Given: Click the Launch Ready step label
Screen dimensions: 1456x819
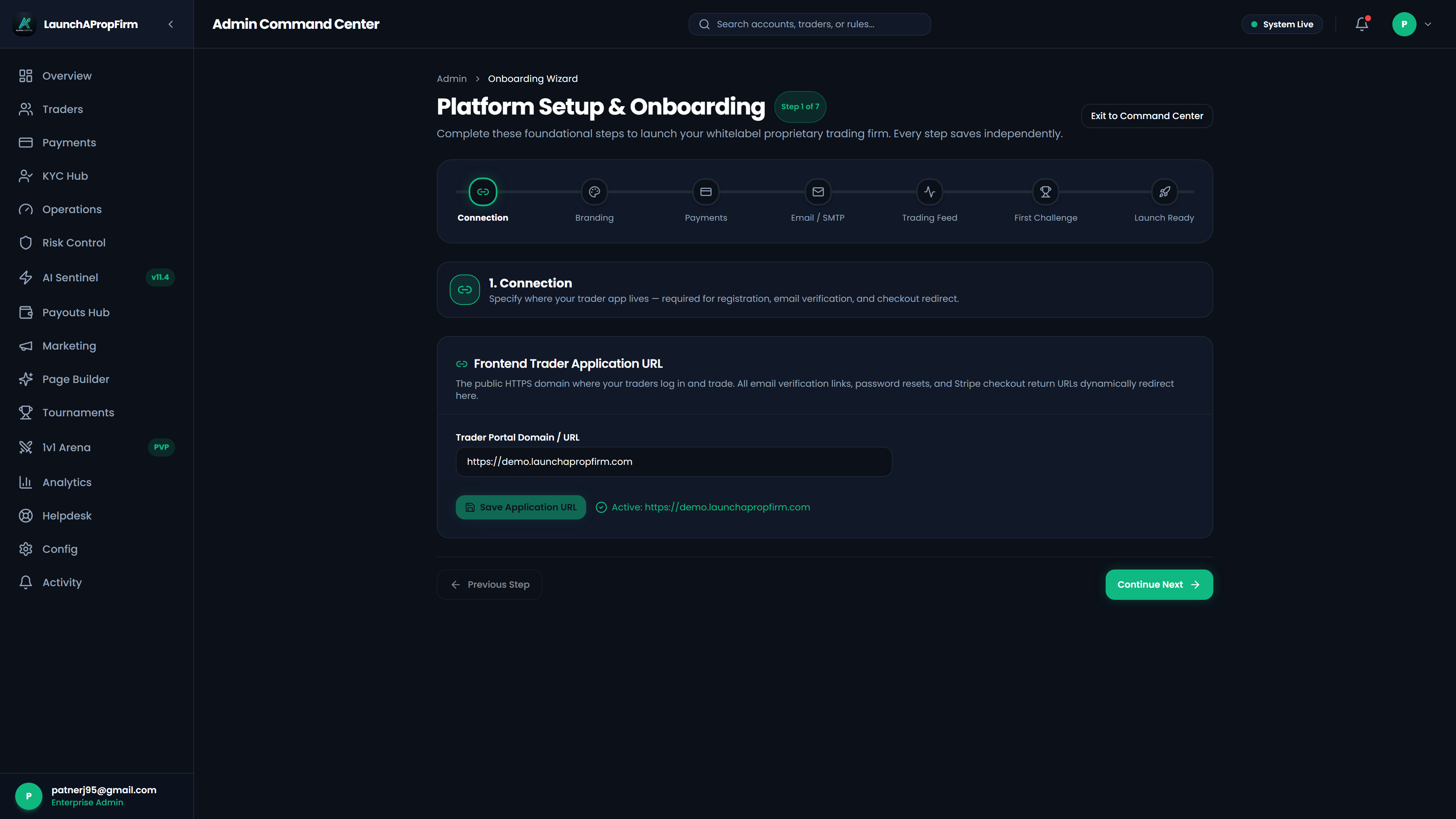Looking at the screenshot, I should click(1164, 218).
